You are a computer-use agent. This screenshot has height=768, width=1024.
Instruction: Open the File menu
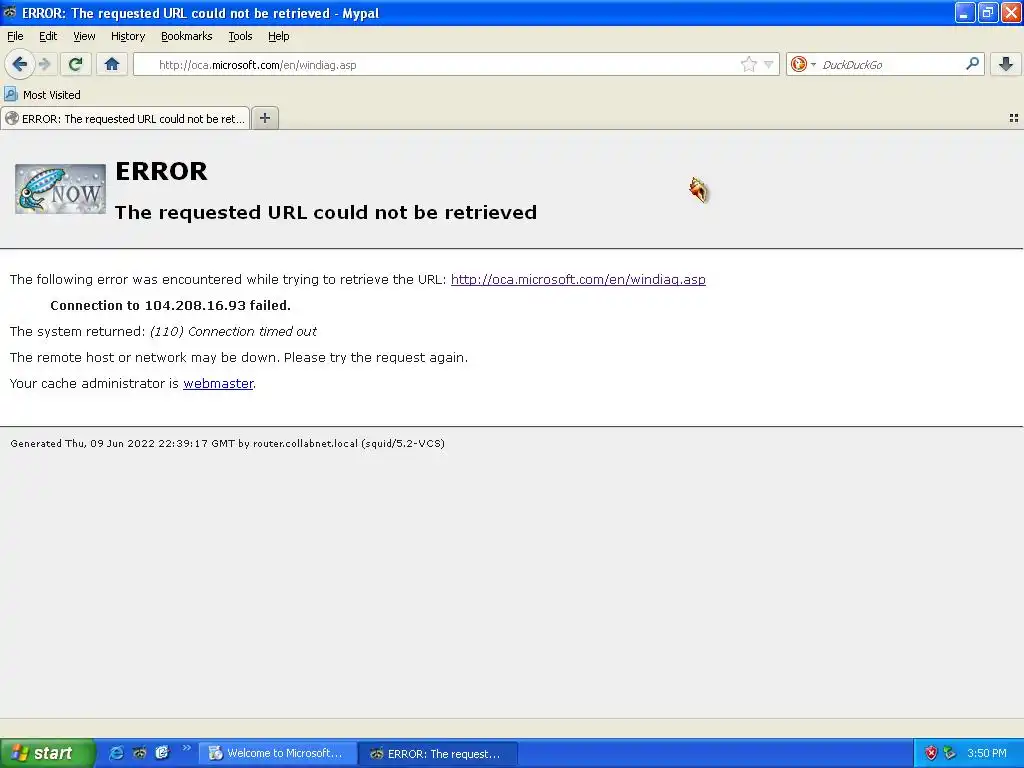pyautogui.click(x=15, y=36)
